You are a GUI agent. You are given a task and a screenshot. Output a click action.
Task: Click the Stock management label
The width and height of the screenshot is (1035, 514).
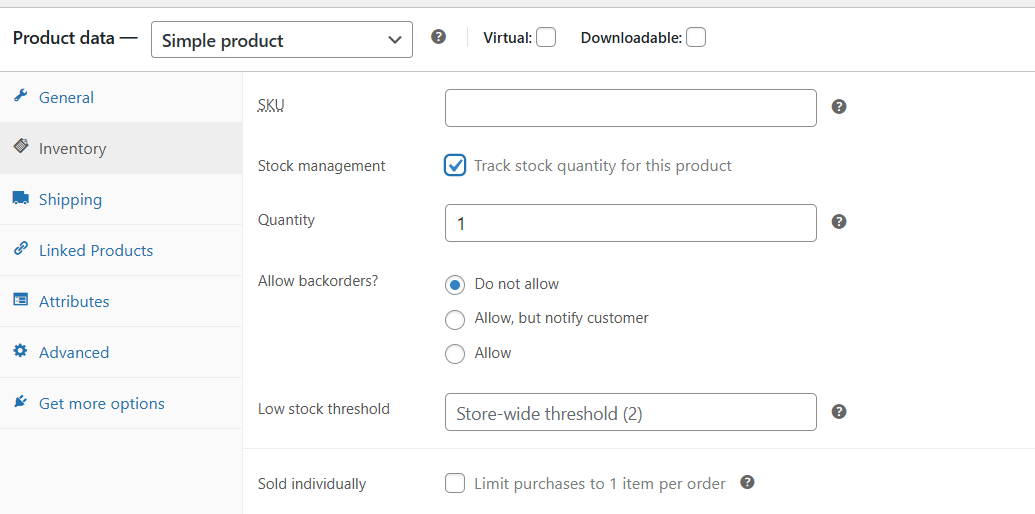321,166
